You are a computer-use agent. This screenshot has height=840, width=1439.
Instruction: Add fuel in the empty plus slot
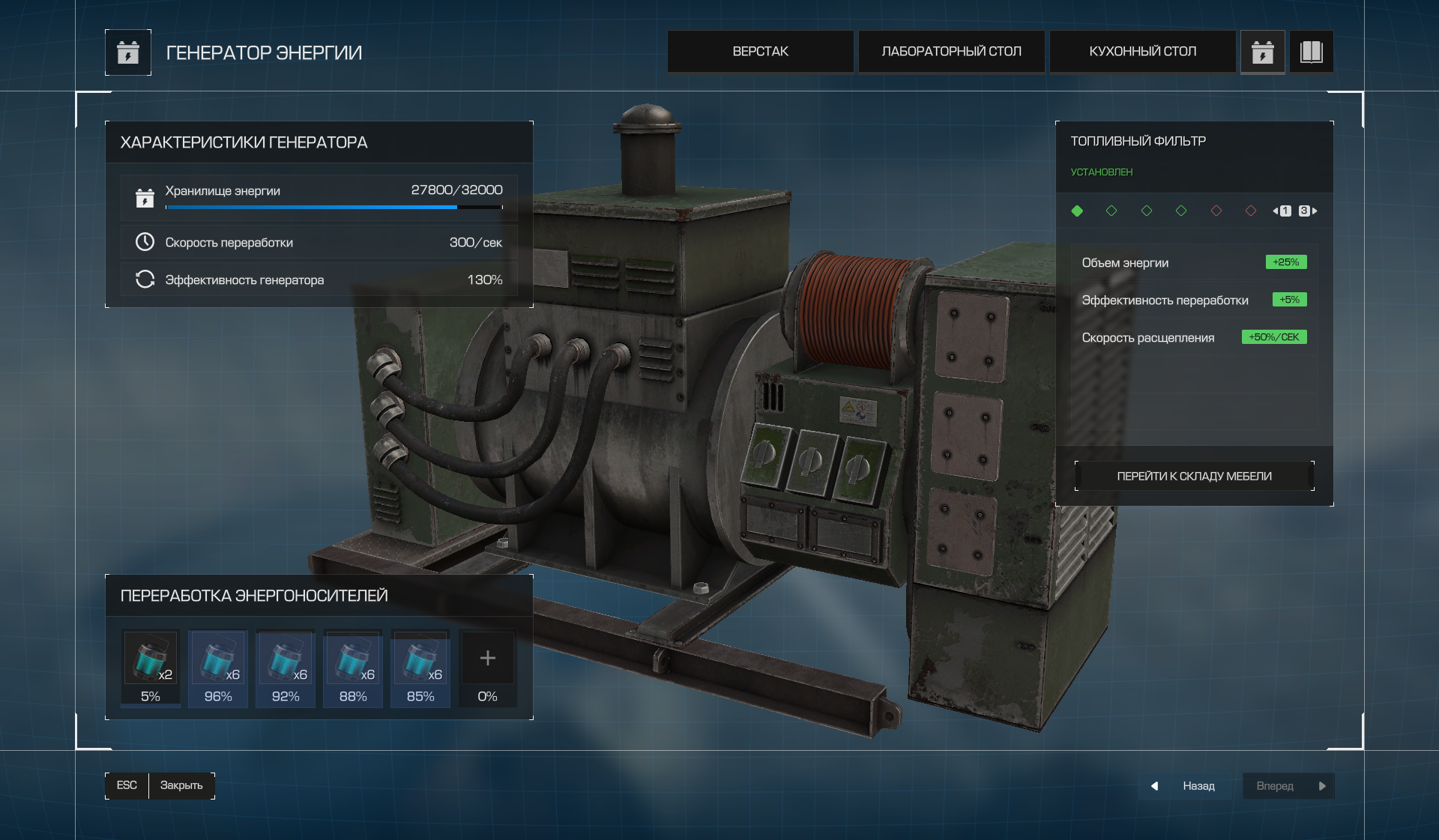click(x=488, y=658)
